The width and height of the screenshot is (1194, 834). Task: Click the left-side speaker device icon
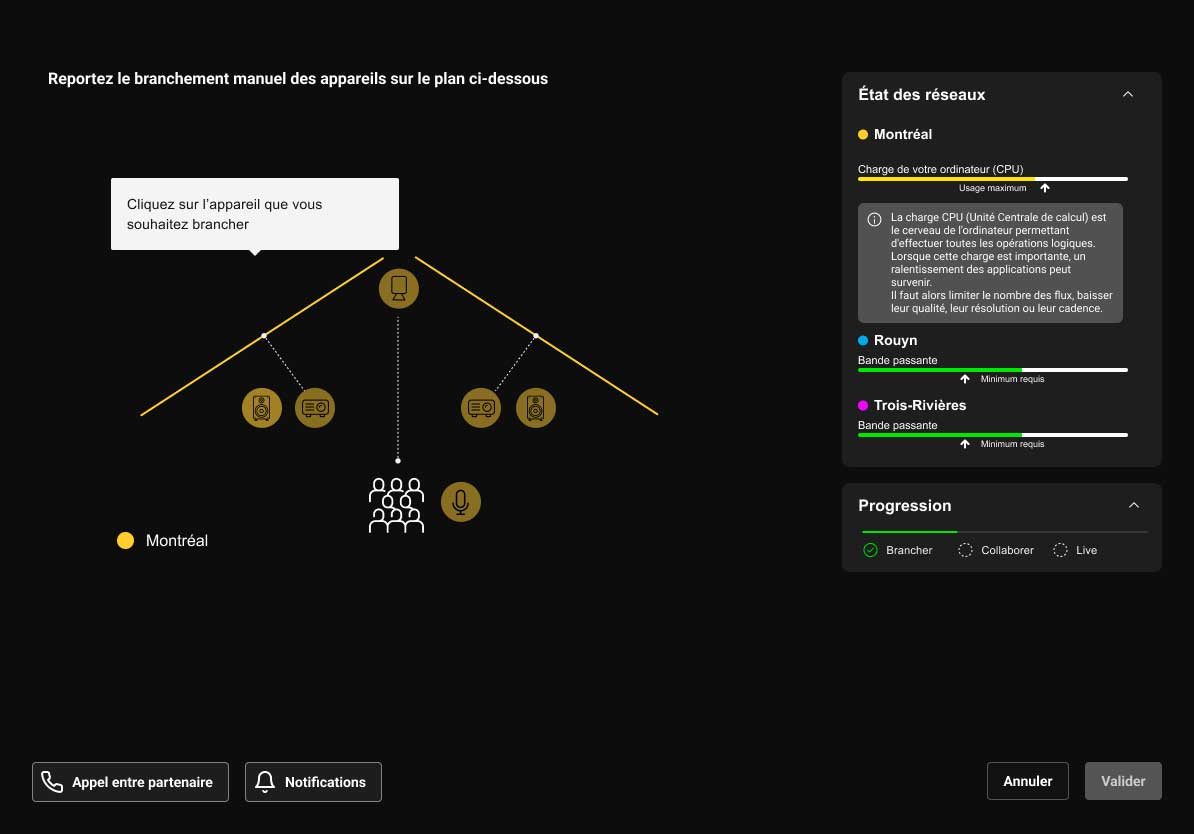coord(262,407)
